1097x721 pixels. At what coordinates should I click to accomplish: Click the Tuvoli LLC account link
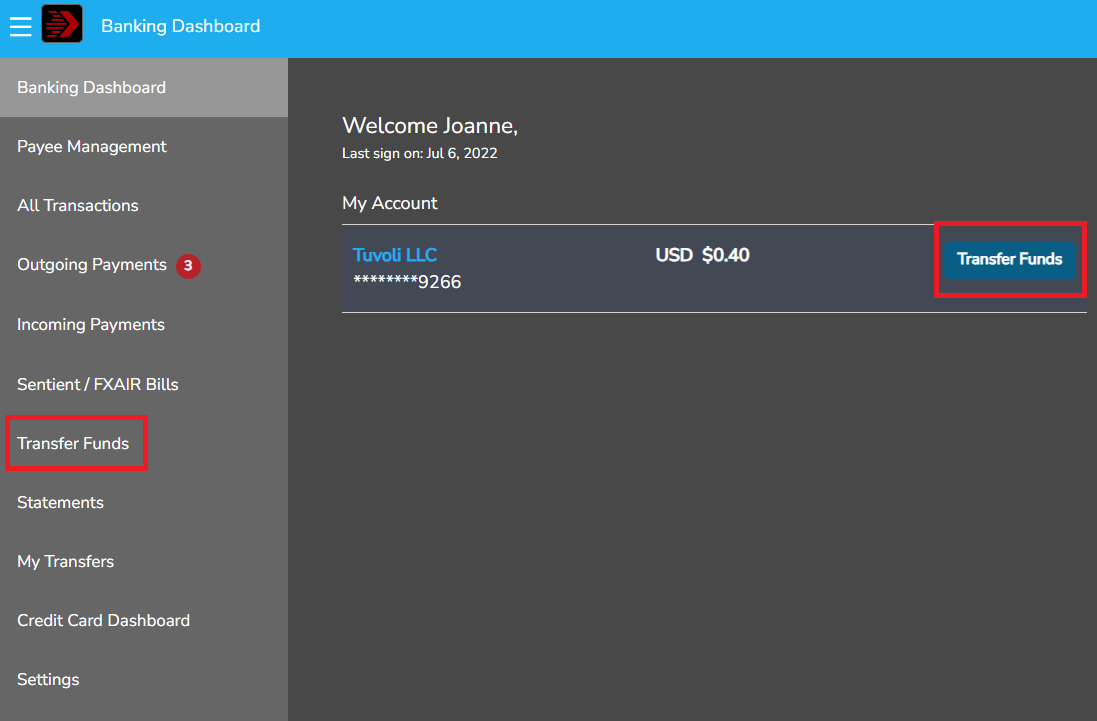pos(395,255)
